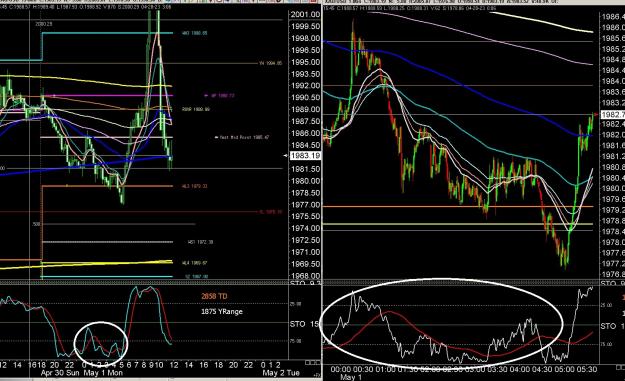Click the 'Apr 30 Sun' date label
625x381 pixels.
[x=60, y=373]
